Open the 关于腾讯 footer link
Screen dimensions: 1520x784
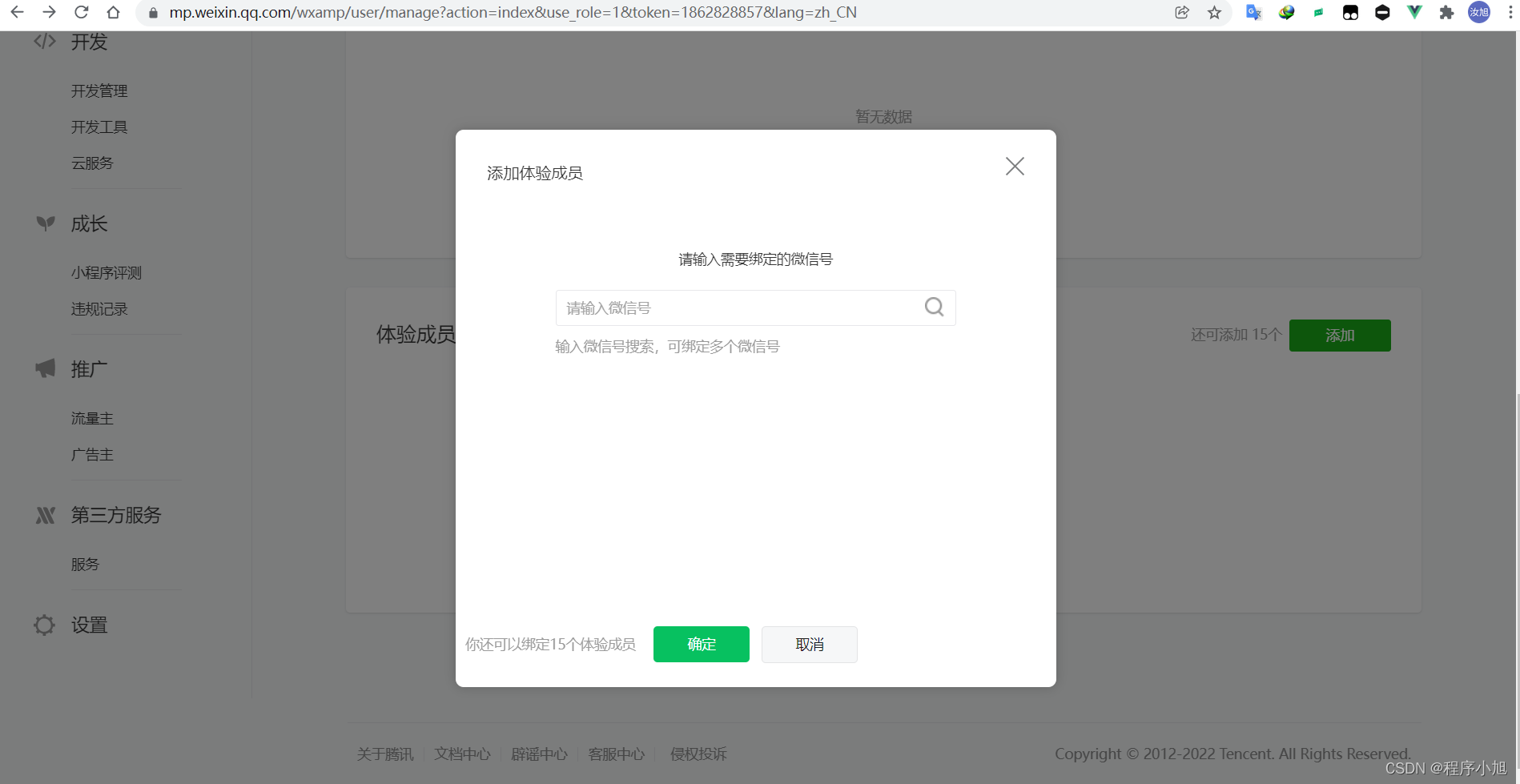click(385, 754)
